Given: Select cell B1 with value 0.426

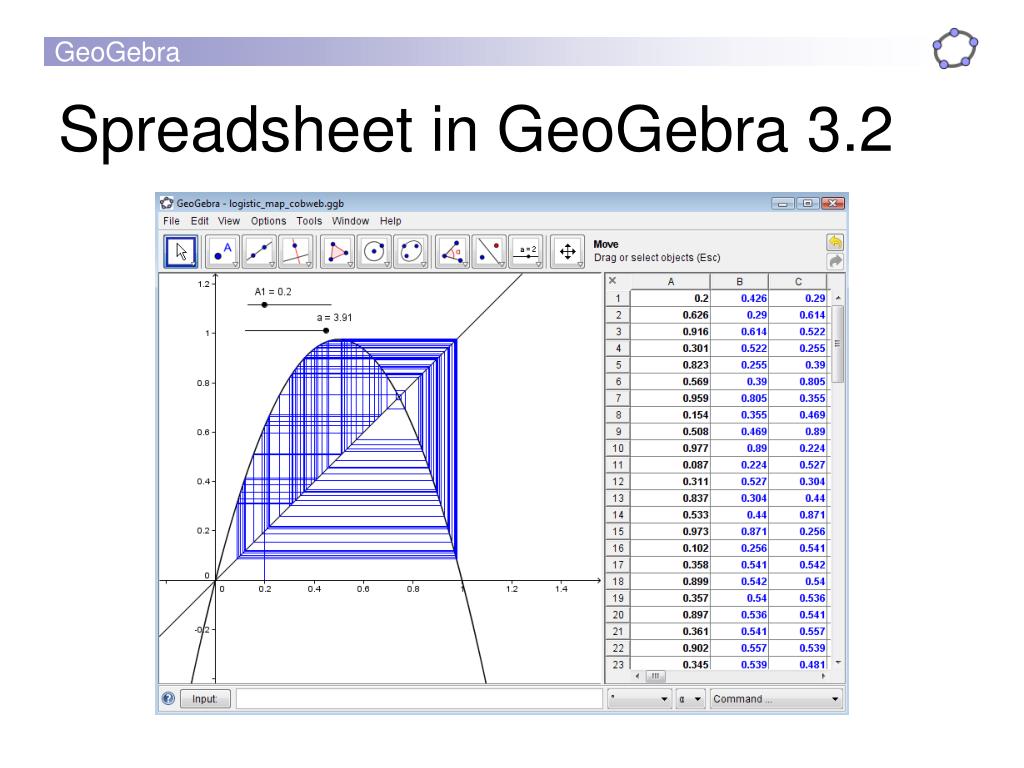Looking at the screenshot, I should pos(739,298).
